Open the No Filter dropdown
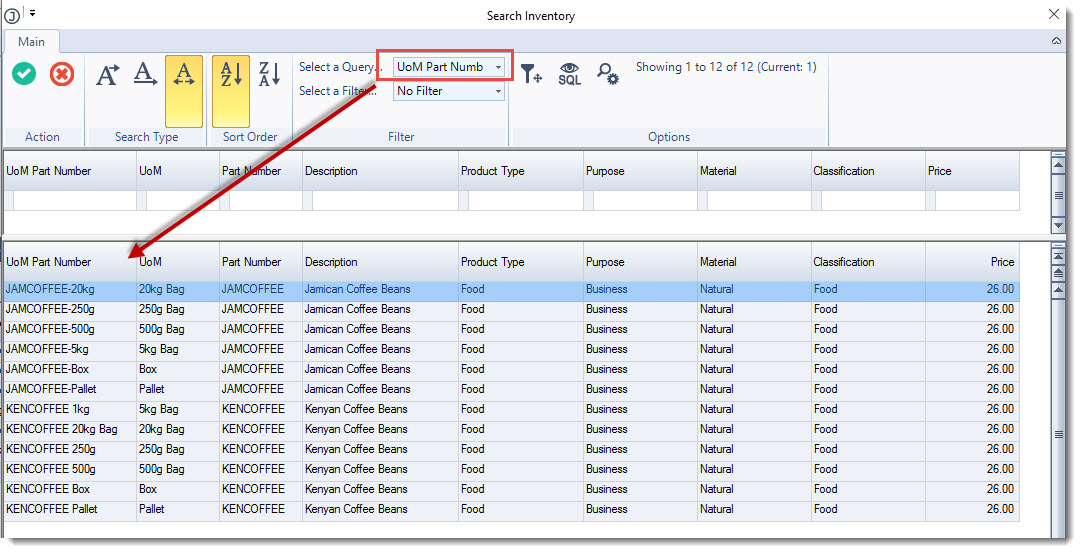This screenshot has width=1081, height=553. pyautogui.click(x=449, y=91)
